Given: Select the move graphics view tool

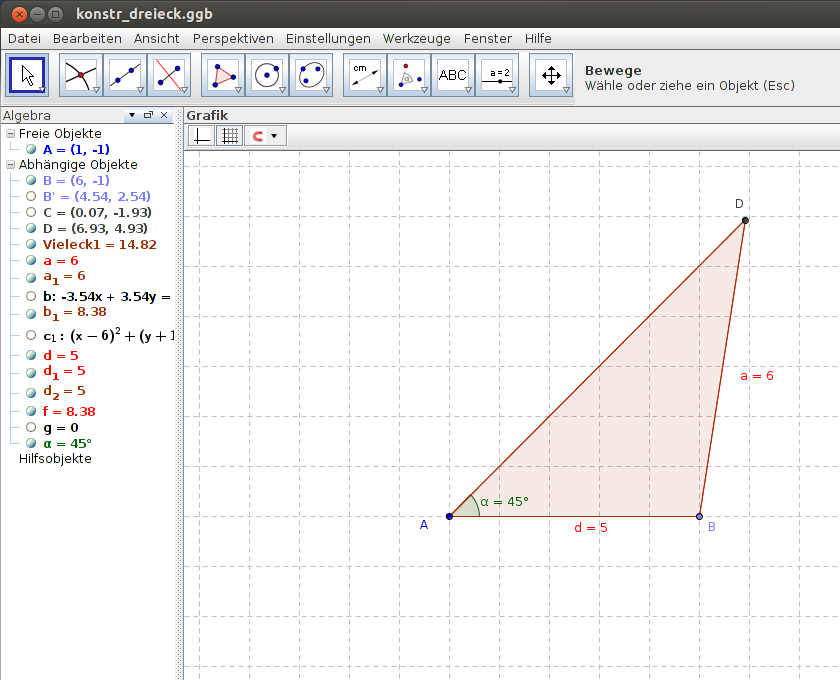Looking at the screenshot, I should point(551,75).
